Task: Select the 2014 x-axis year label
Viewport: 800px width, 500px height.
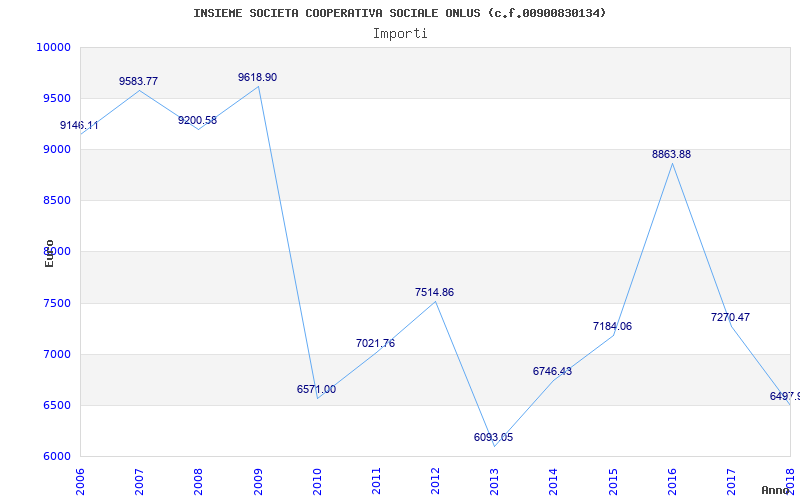Action: (x=554, y=481)
